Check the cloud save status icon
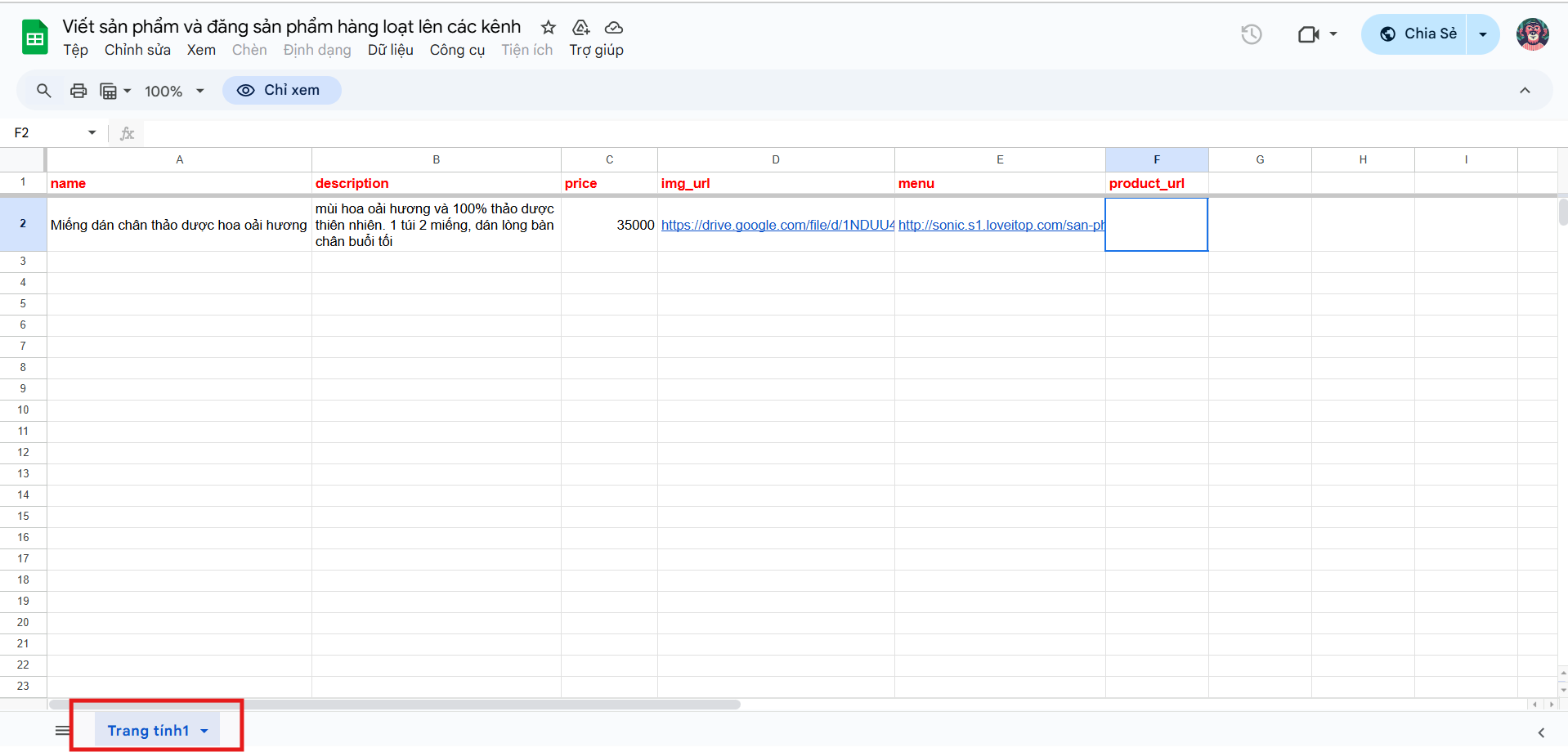 coord(613,28)
